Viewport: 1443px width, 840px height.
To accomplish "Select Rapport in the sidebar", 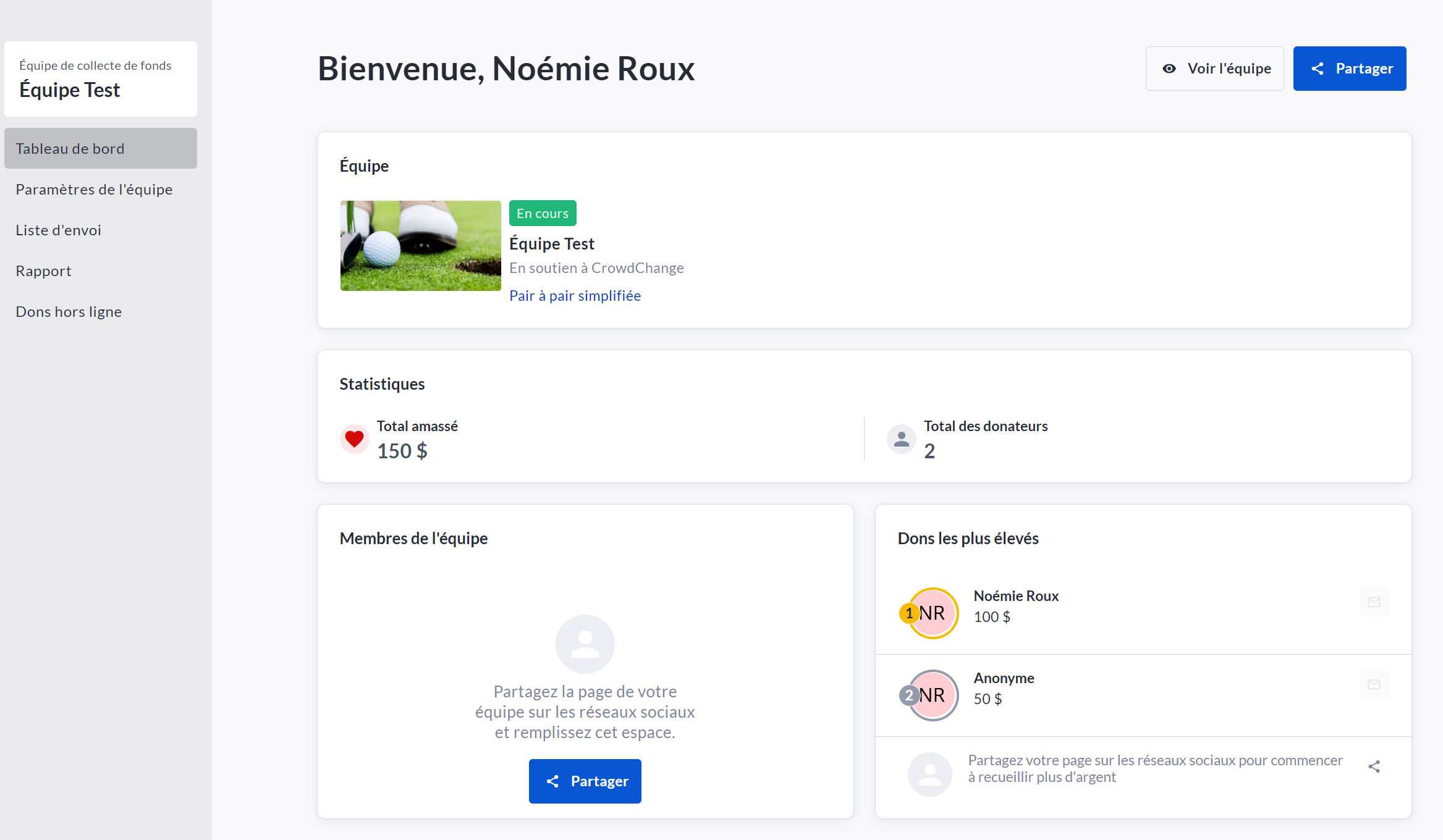I will (43, 271).
